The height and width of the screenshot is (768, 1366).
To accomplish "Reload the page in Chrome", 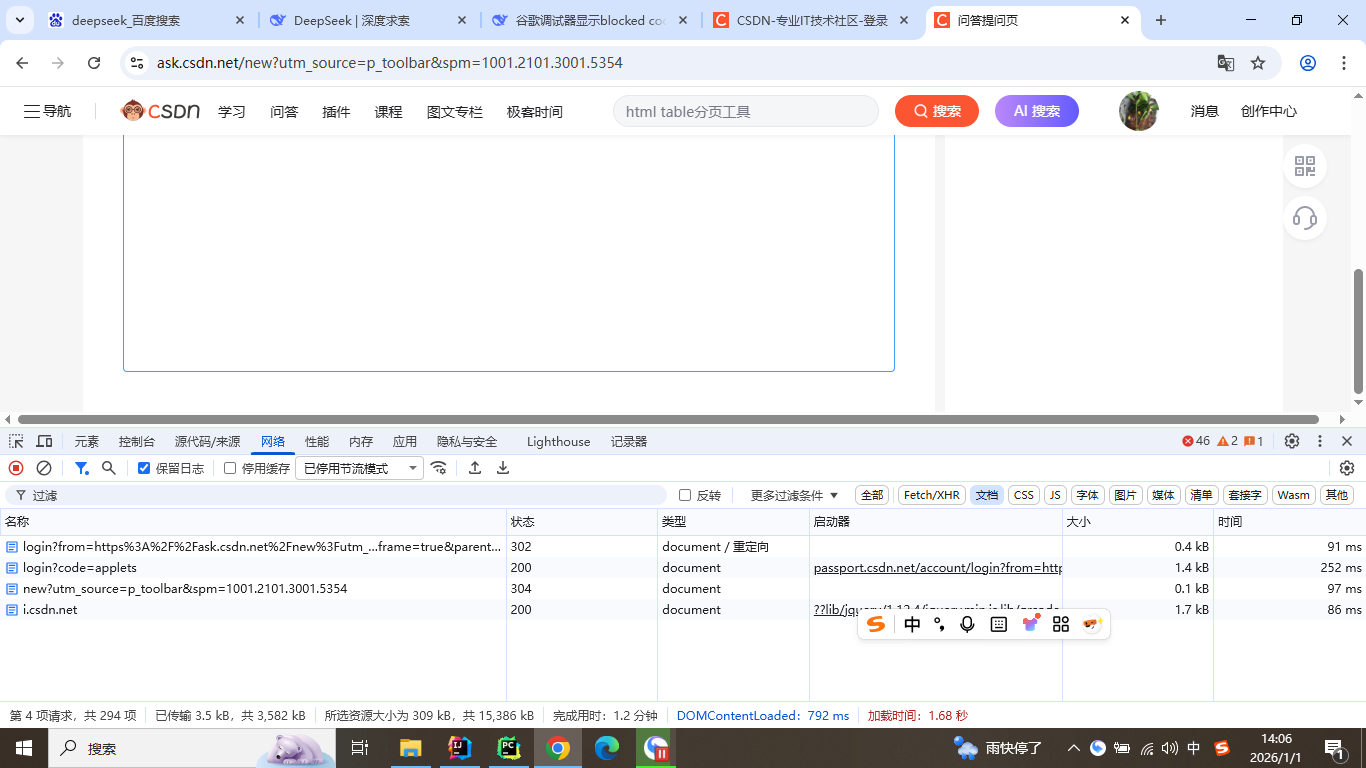I will tap(94, 63).
